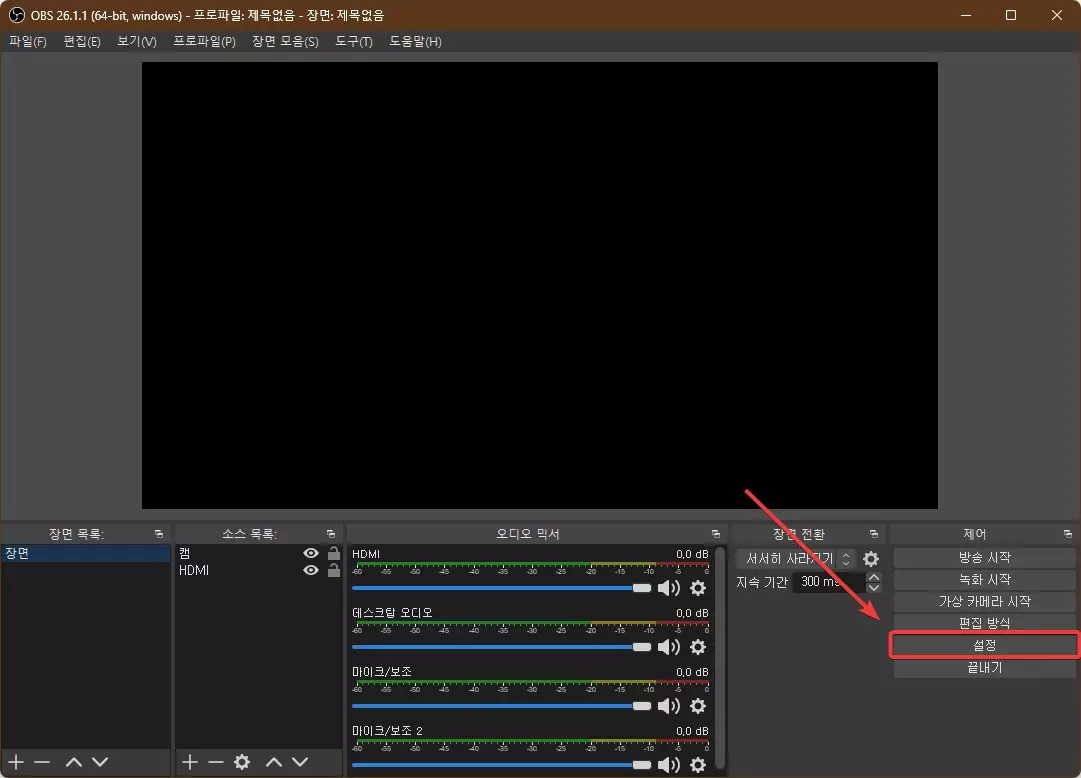Add a new scene with plus icon
Screen dimensions: 1081x778
[16, 762]
